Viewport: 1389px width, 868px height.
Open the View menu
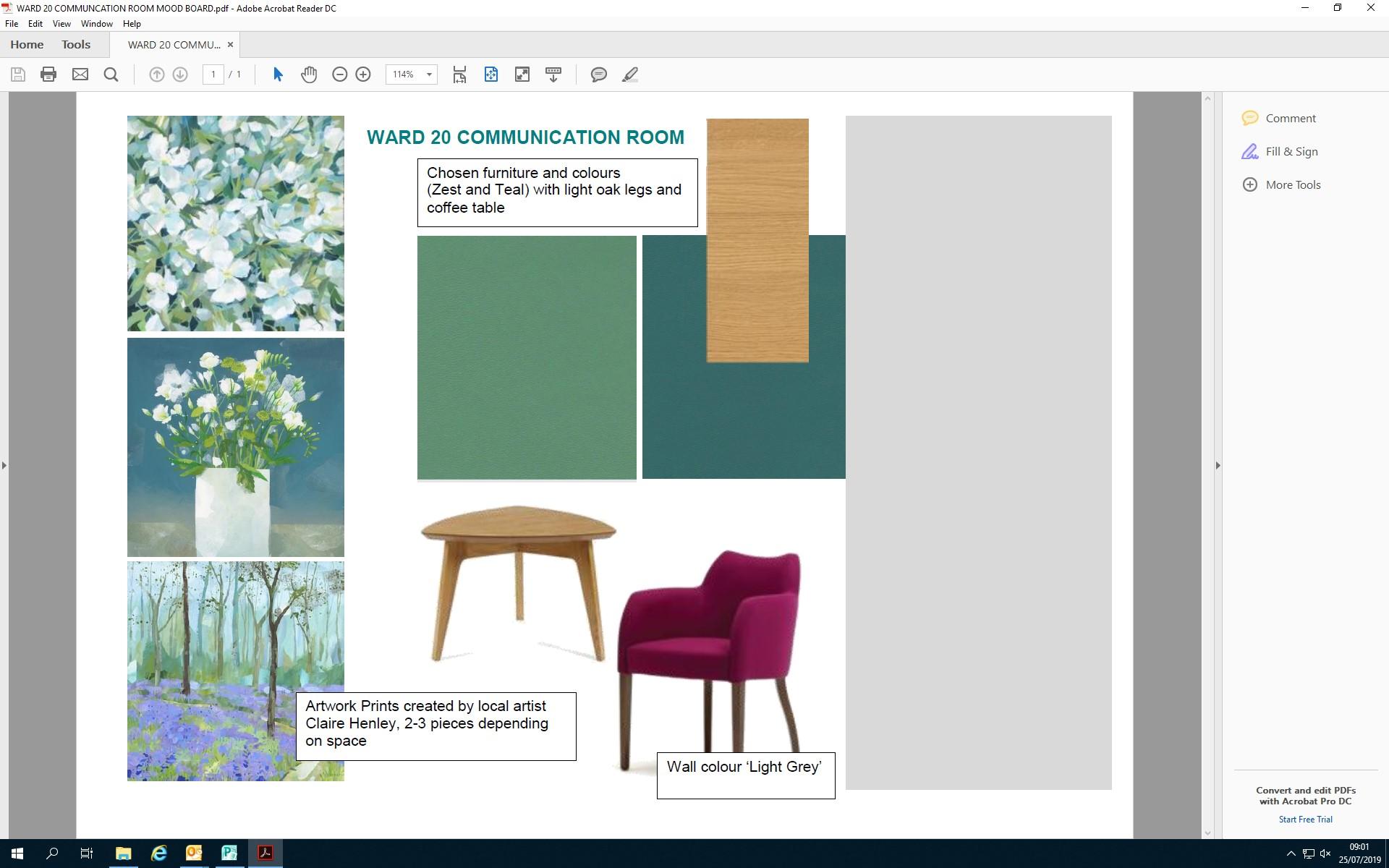point(61,24)
